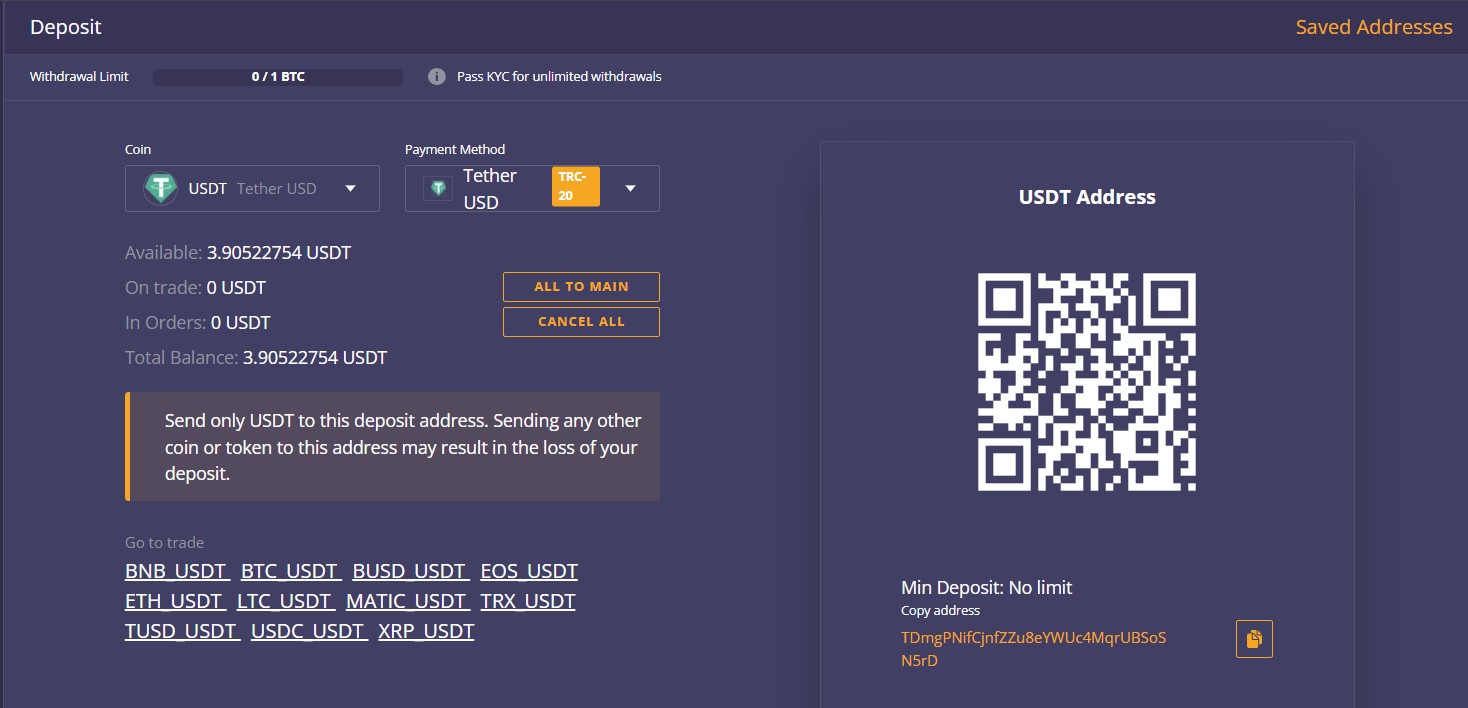The image size is (1468, 708).
Task: Click the CANCEL ALL button
Action: pyautogui.click(x=581, y=322)
